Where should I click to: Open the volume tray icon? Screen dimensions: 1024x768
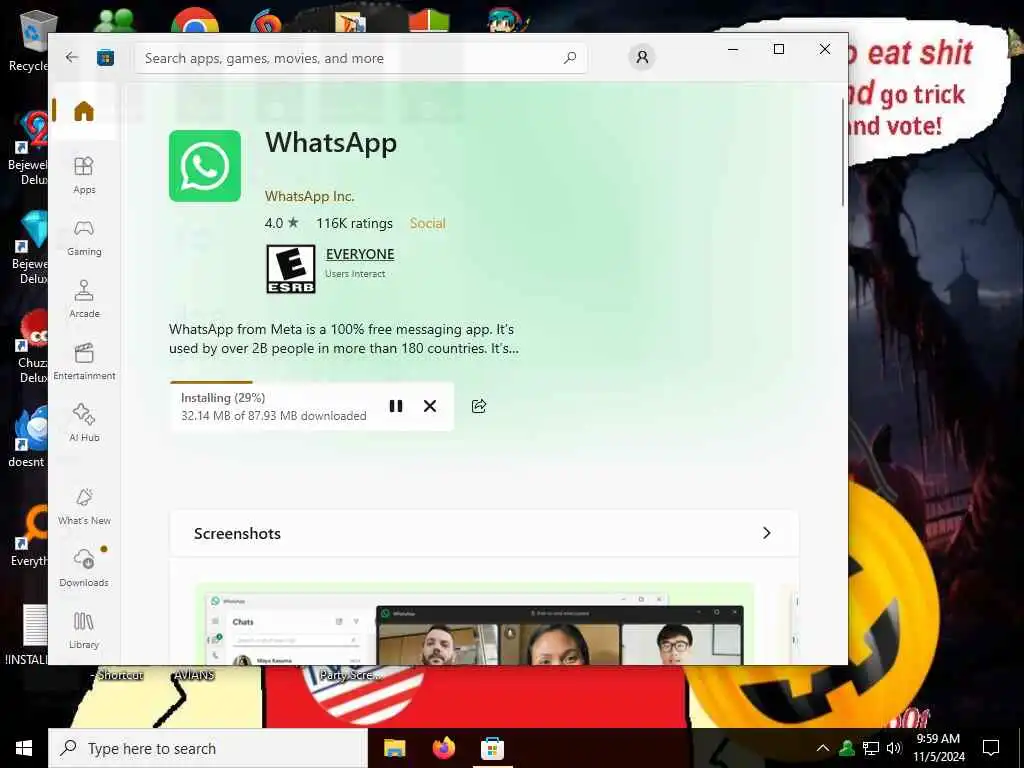[x=894, y=748]
